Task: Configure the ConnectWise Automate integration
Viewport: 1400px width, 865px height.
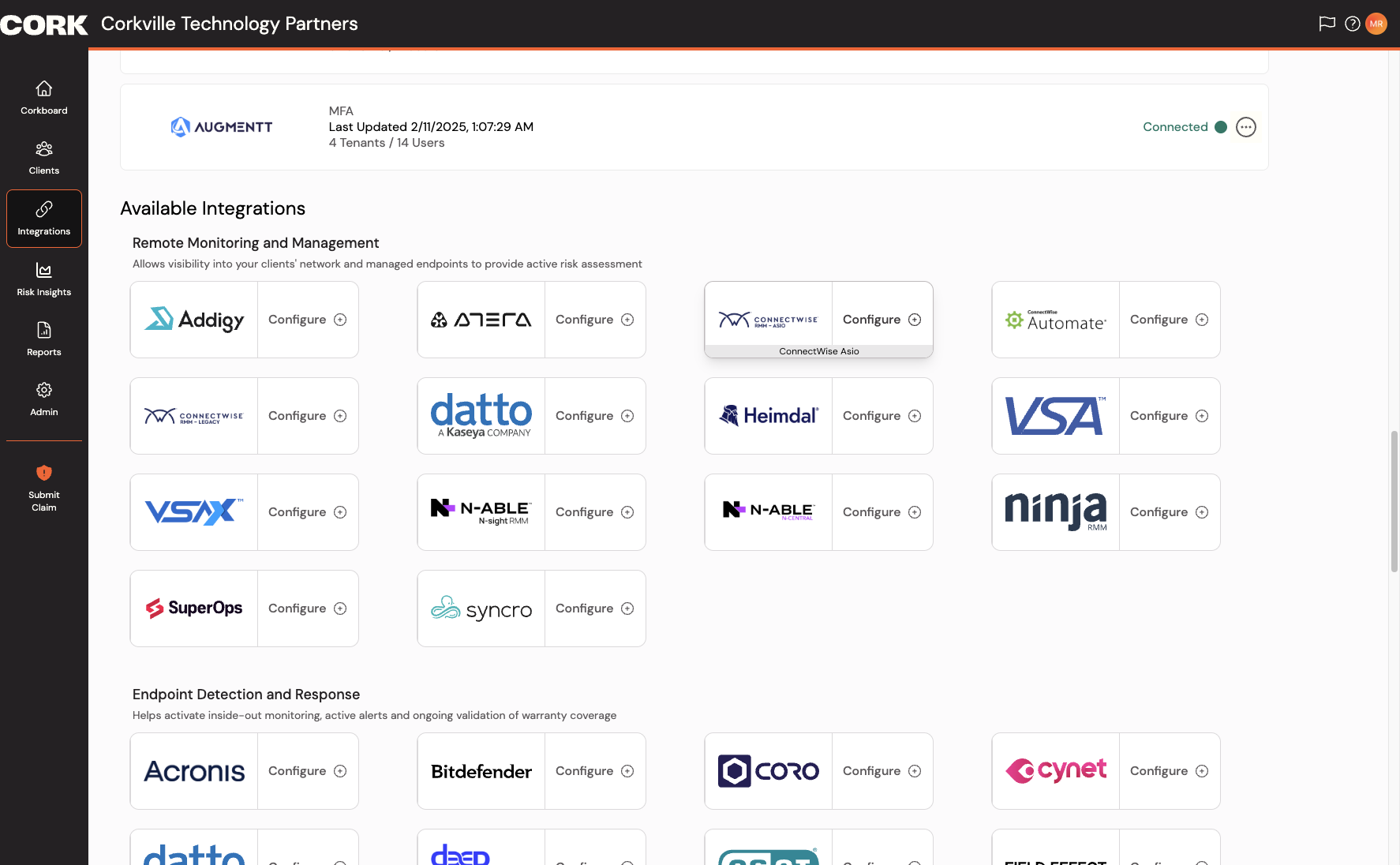Action: (1170, 320)
